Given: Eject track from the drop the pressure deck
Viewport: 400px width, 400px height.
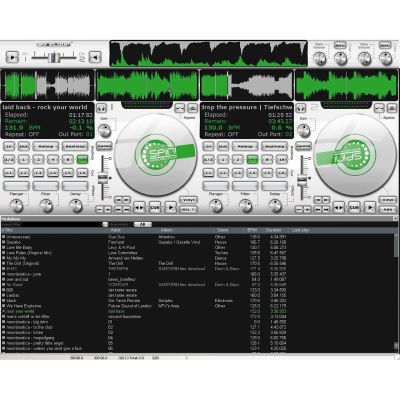Looking at the screenshot, I should [392, 108].
